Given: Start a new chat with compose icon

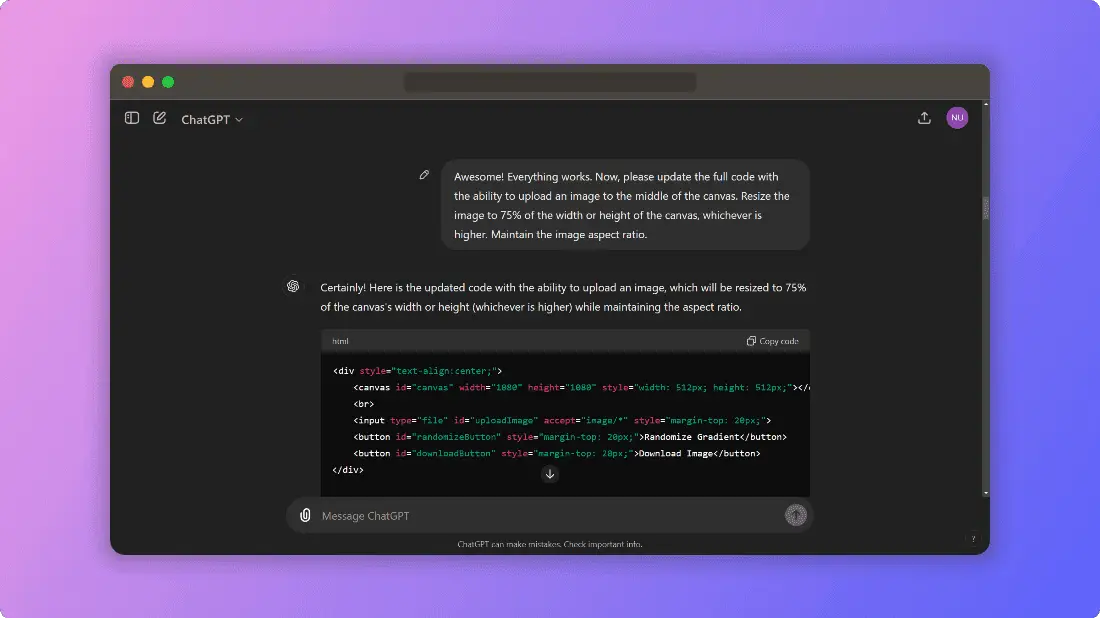Looking at the screenshot, I should tap(160, 118).
